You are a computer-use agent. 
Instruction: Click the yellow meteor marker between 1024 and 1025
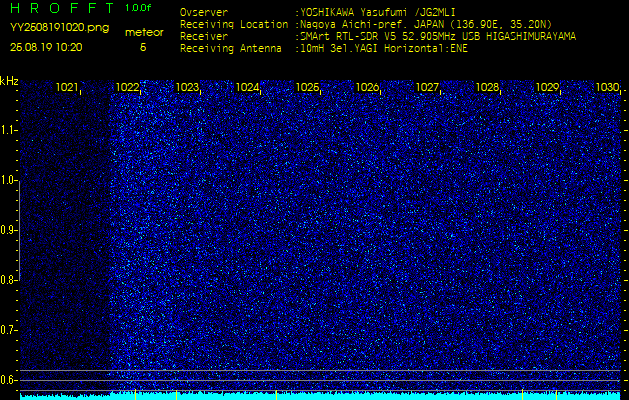pyautogui.click(x=276, y=394)
